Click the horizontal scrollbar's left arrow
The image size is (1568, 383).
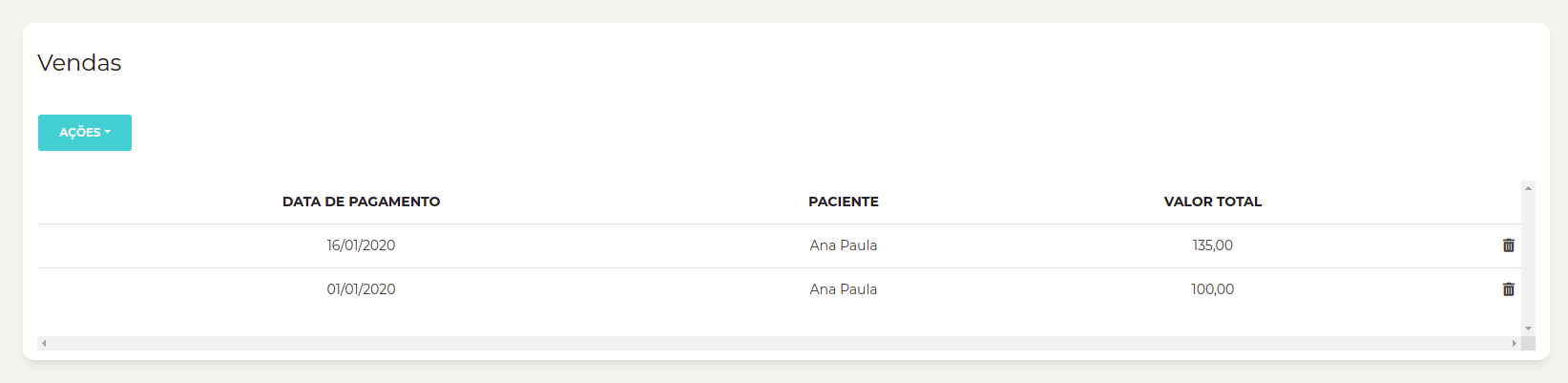tap(44, 343)
